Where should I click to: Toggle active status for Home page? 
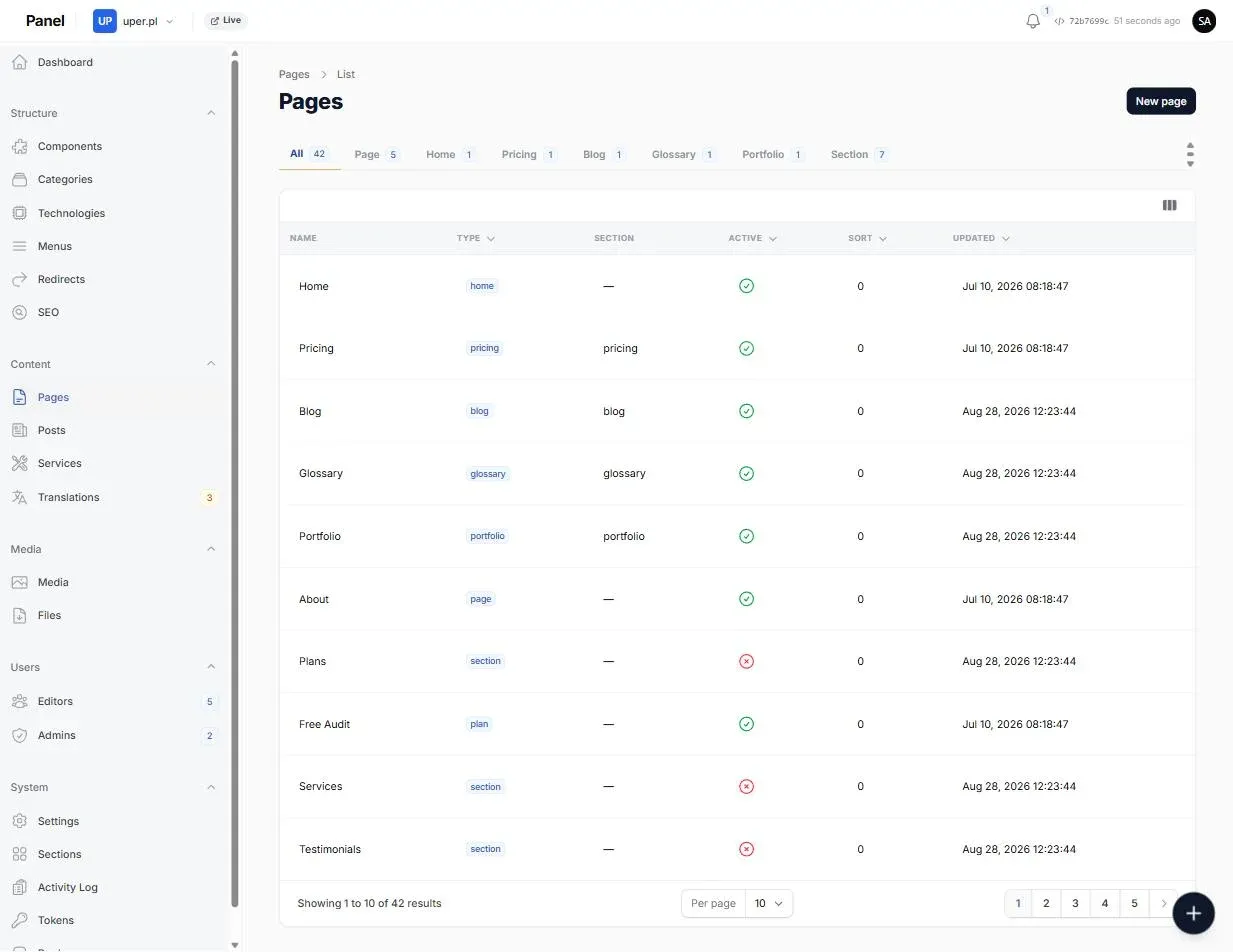[x=746, y=286]
